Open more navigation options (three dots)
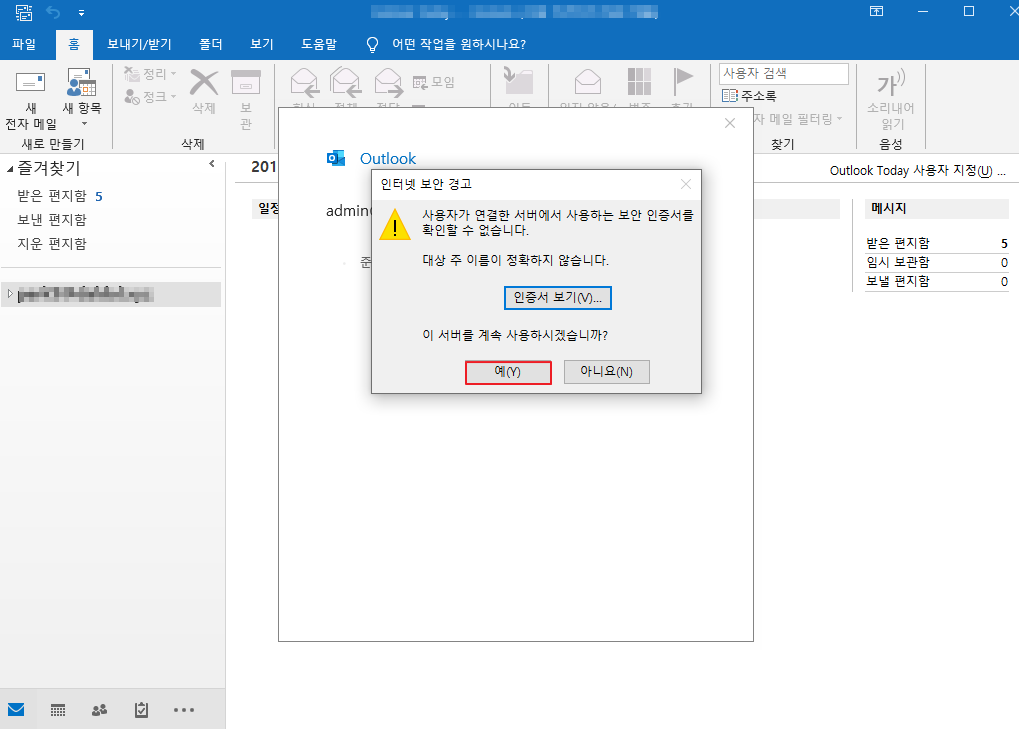Image resolution: width=1019 pixels, height=729 pixels. point(184,710)
